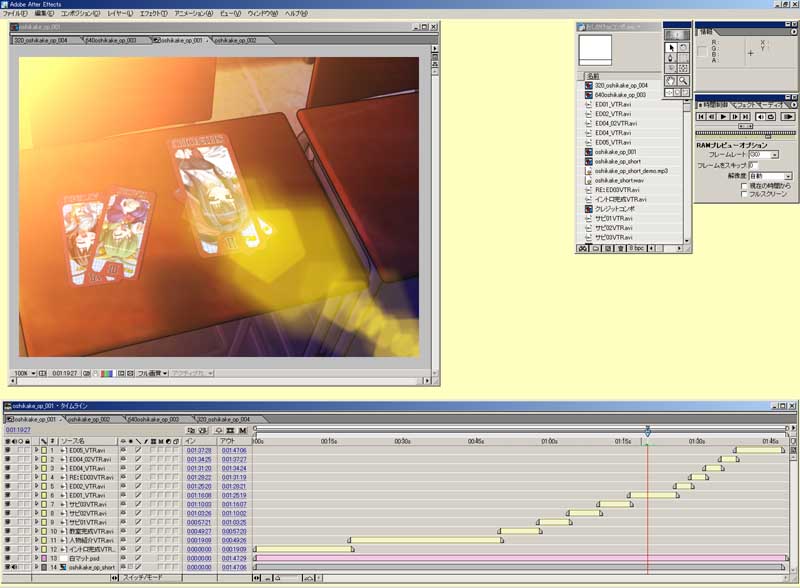Click Out point 0:01:47:29 of layer 13
Screen dimensions: 800x588
pyautogui.click(x=234, y=558)
